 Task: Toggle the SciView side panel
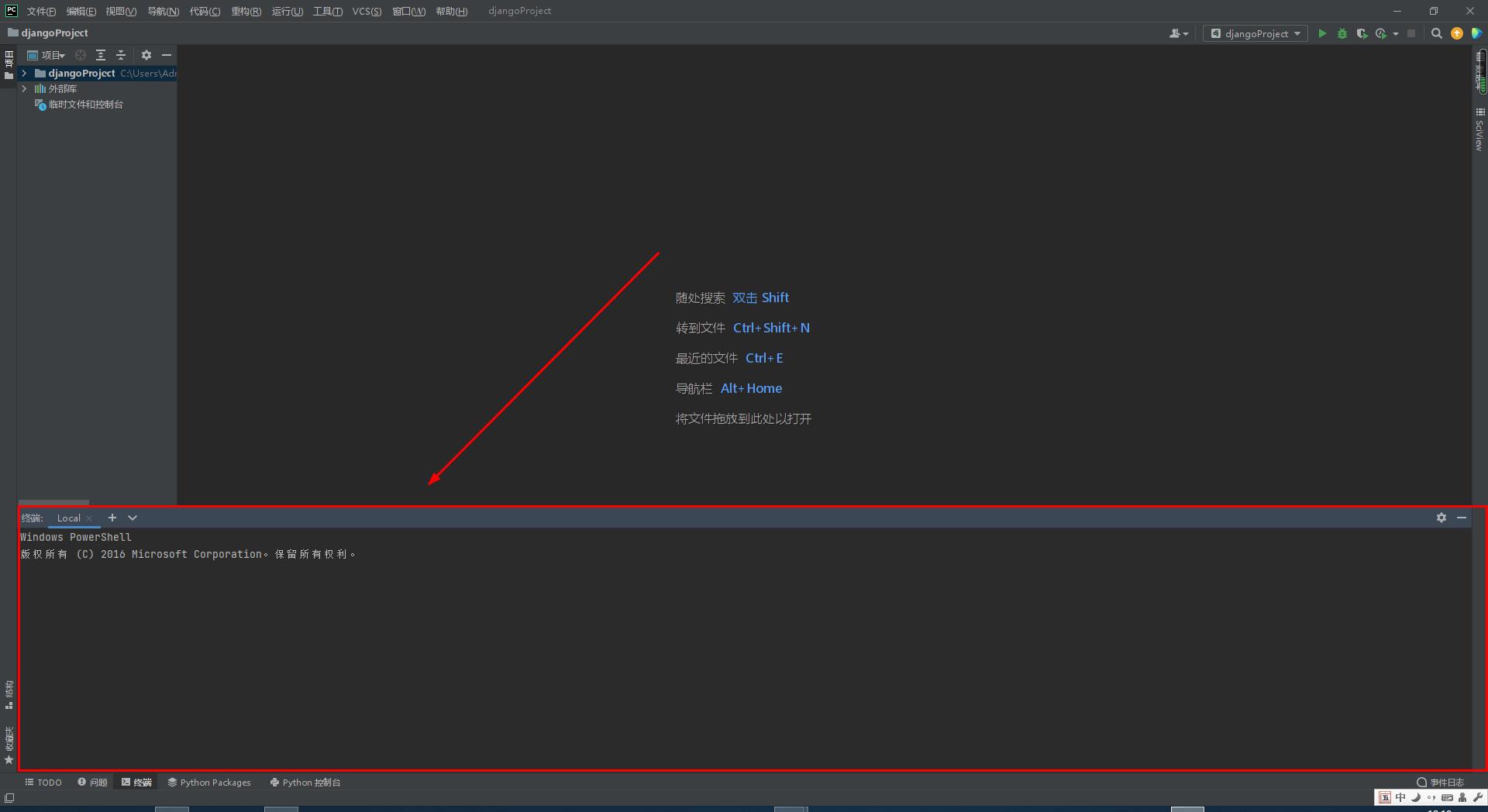(1479, 129)
